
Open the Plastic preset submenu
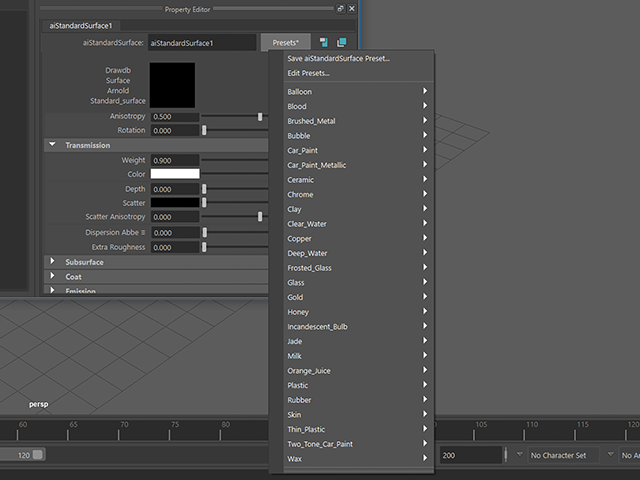pos(358,385)
